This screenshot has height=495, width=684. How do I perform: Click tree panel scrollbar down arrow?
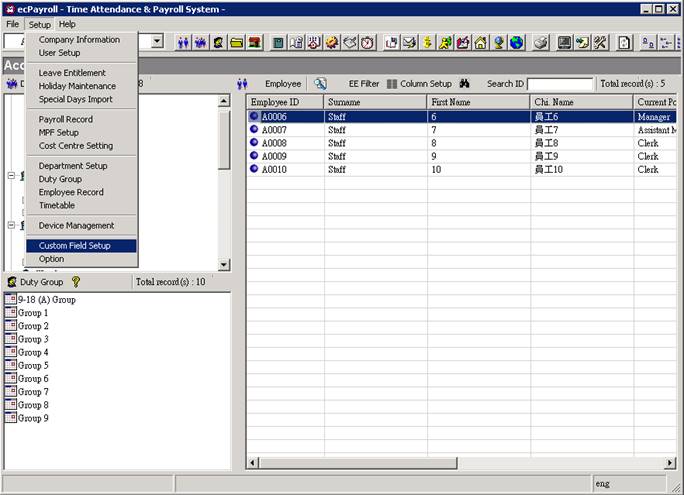[x=224, y=264]
